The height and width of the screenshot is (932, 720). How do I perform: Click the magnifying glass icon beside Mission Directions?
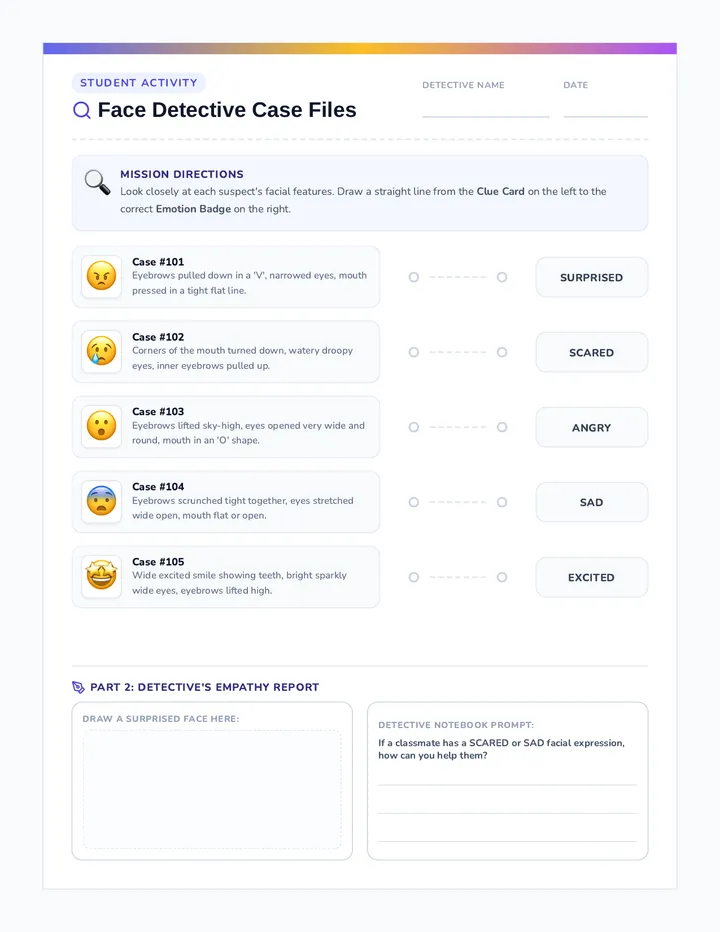pos(98,182)
